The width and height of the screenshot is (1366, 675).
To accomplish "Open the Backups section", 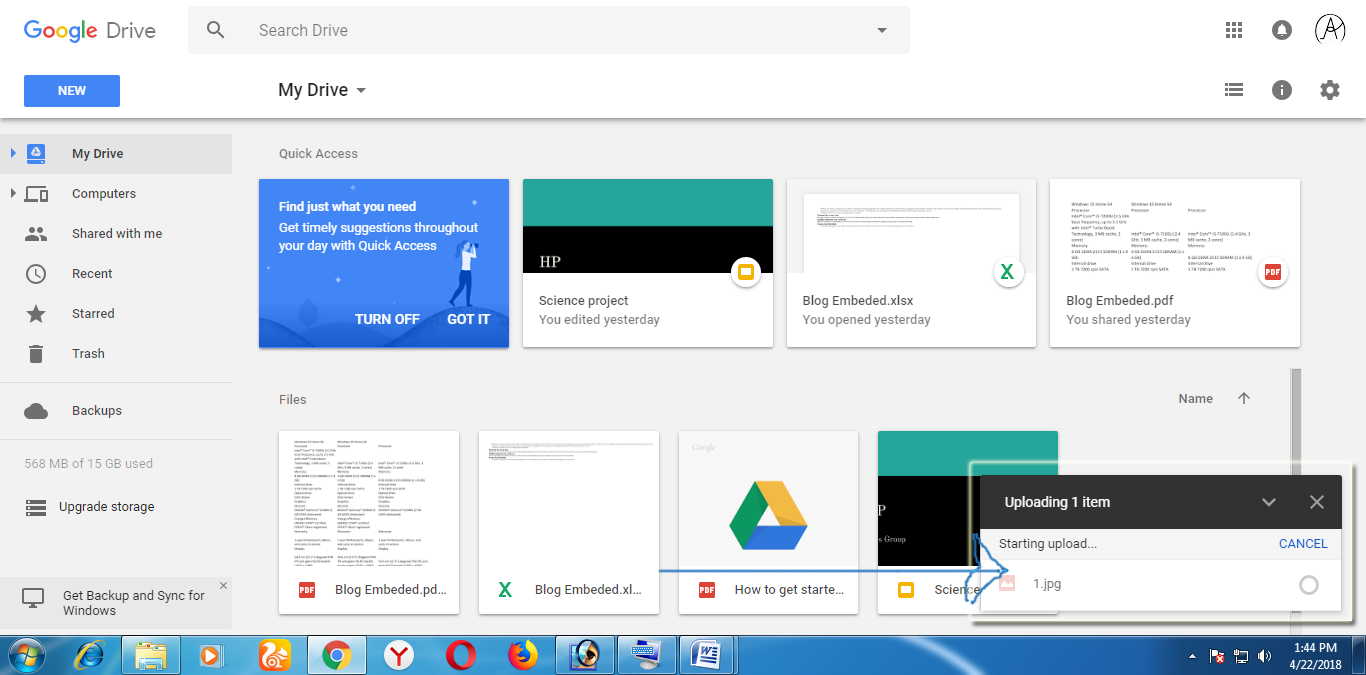I will point(97,410).
